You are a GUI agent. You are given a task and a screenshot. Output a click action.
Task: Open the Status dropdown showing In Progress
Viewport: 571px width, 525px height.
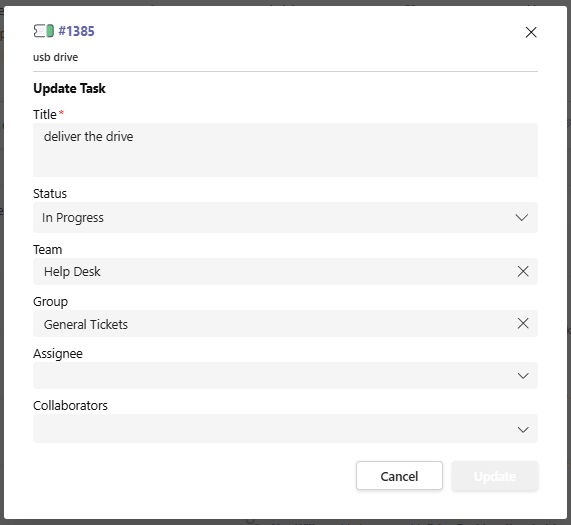pos(285,217)
